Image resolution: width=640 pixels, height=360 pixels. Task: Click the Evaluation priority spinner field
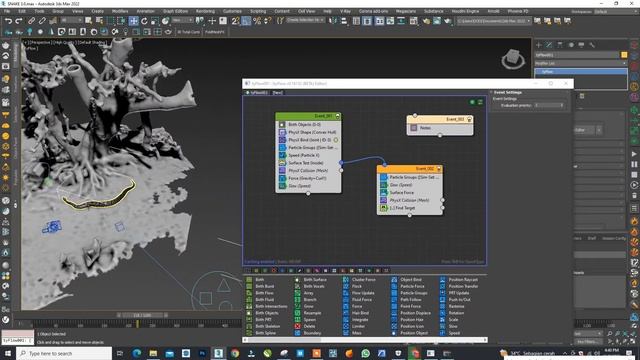[x=549, y=105]
